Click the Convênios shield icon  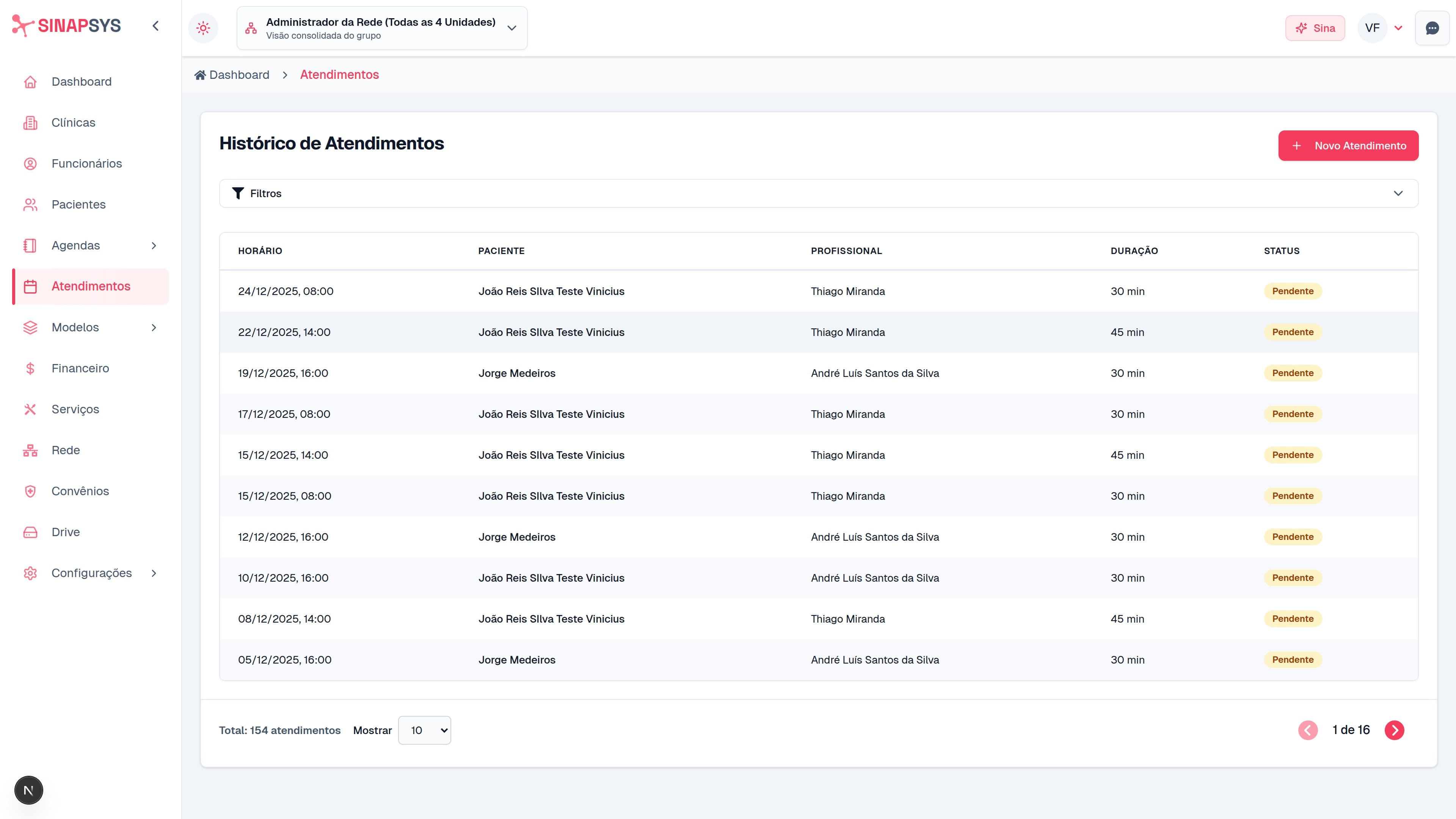[x=30, y=491]
